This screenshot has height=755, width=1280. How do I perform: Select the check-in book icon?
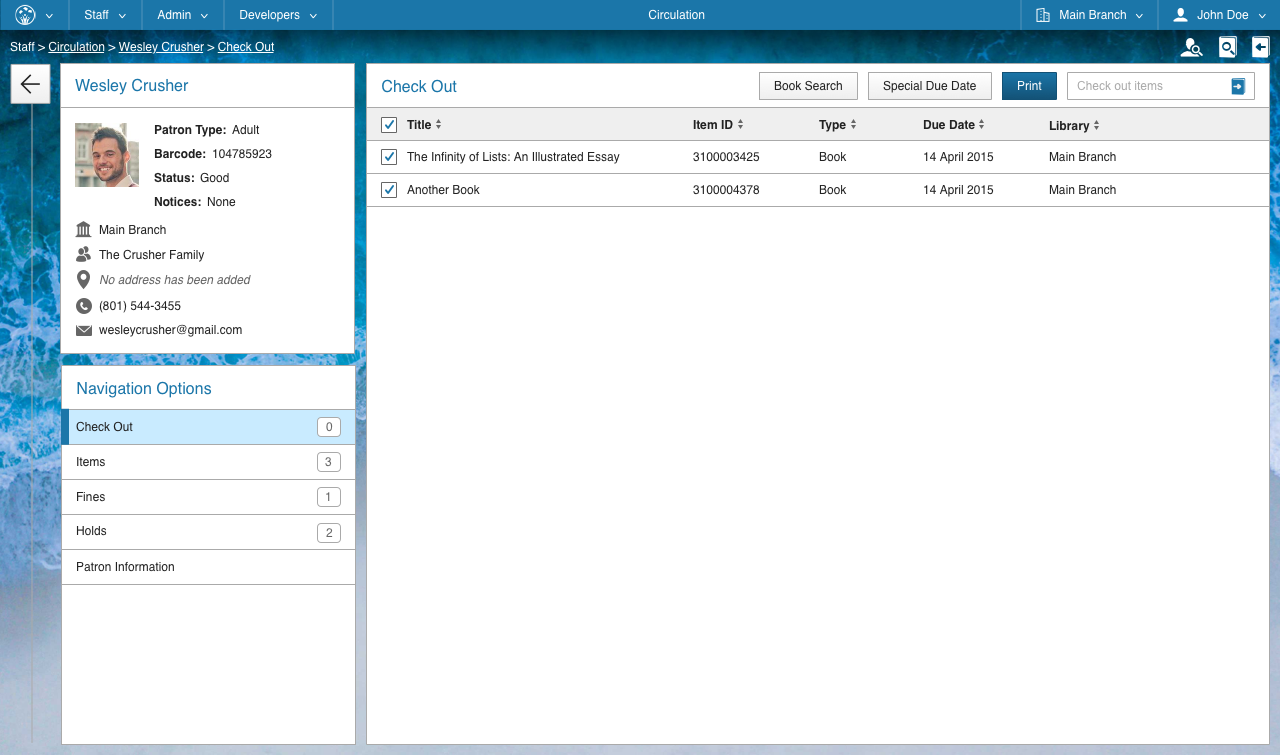(x=1260, y=47)
